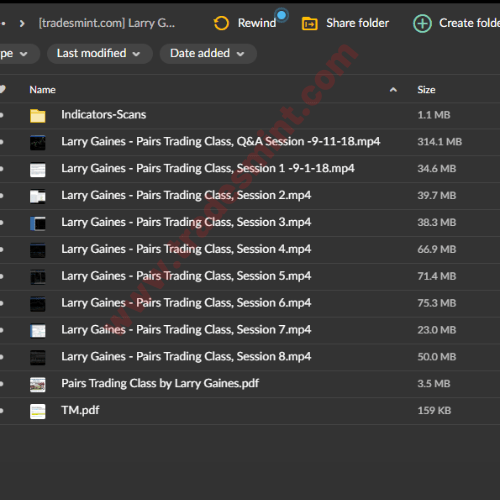Select Pairs Trading Class, Session 2.mp4
This screenshot has height=500, width=500.
click(186, 195)
